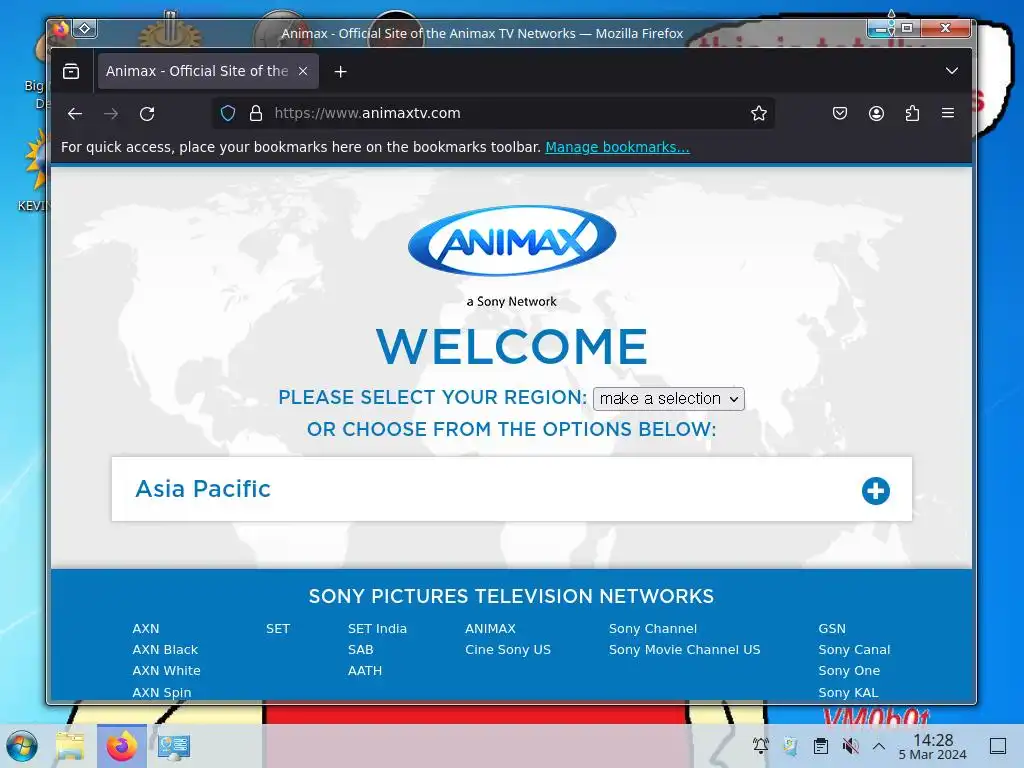Open the SET link
The height and width of the screenshot is (768, 1024).
point(278,628)
